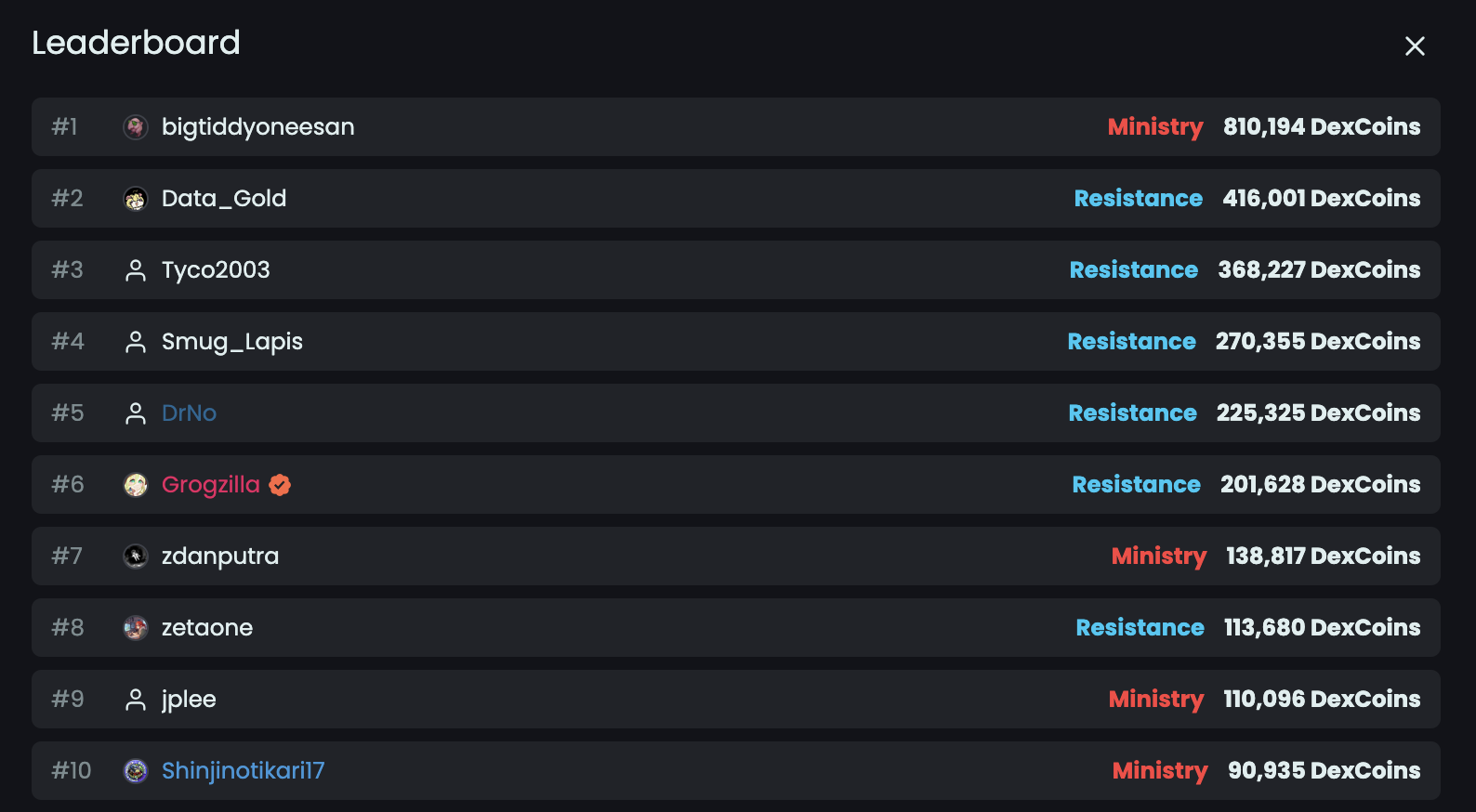This screenshot has width=1476, height=812.
Task: Click the 90,935 DexCoins total
Action: (x=1324, y=771)
